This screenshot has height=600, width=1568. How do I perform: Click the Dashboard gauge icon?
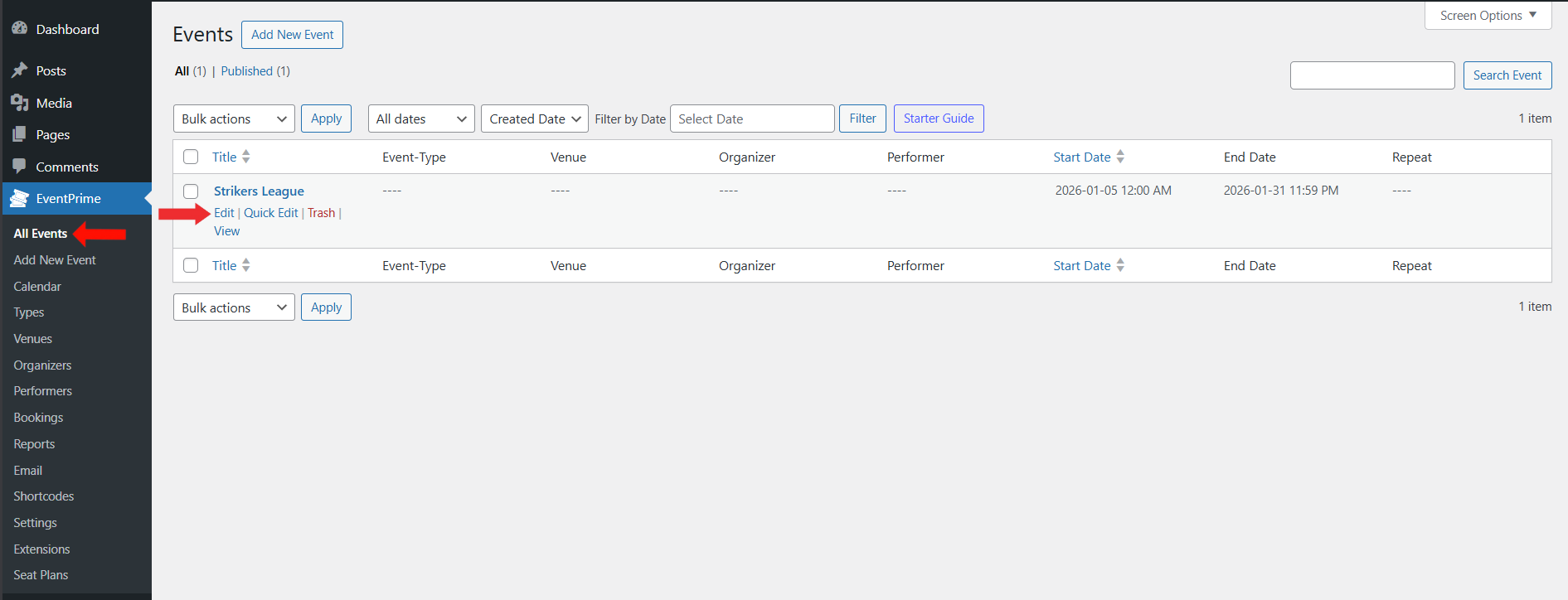(x=20, y=29)
